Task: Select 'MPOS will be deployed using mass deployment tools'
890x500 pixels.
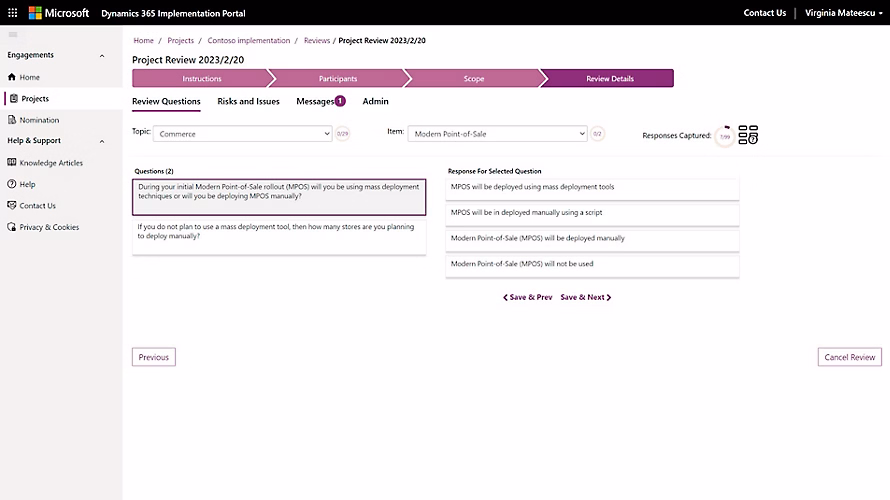Action: [x=592, y=187]
